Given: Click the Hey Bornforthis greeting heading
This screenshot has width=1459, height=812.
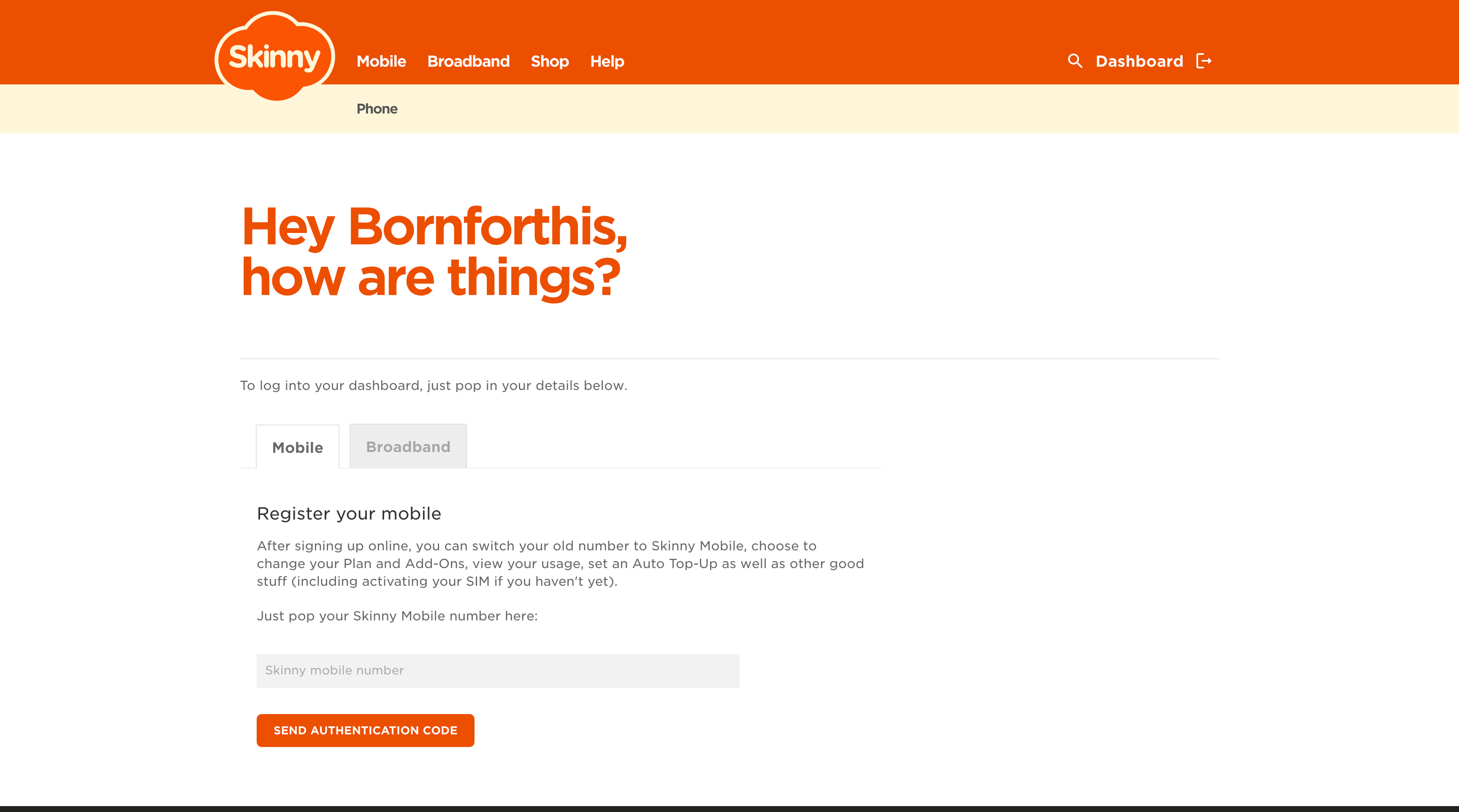Looking at the screenshot, I should coord(434,252).
